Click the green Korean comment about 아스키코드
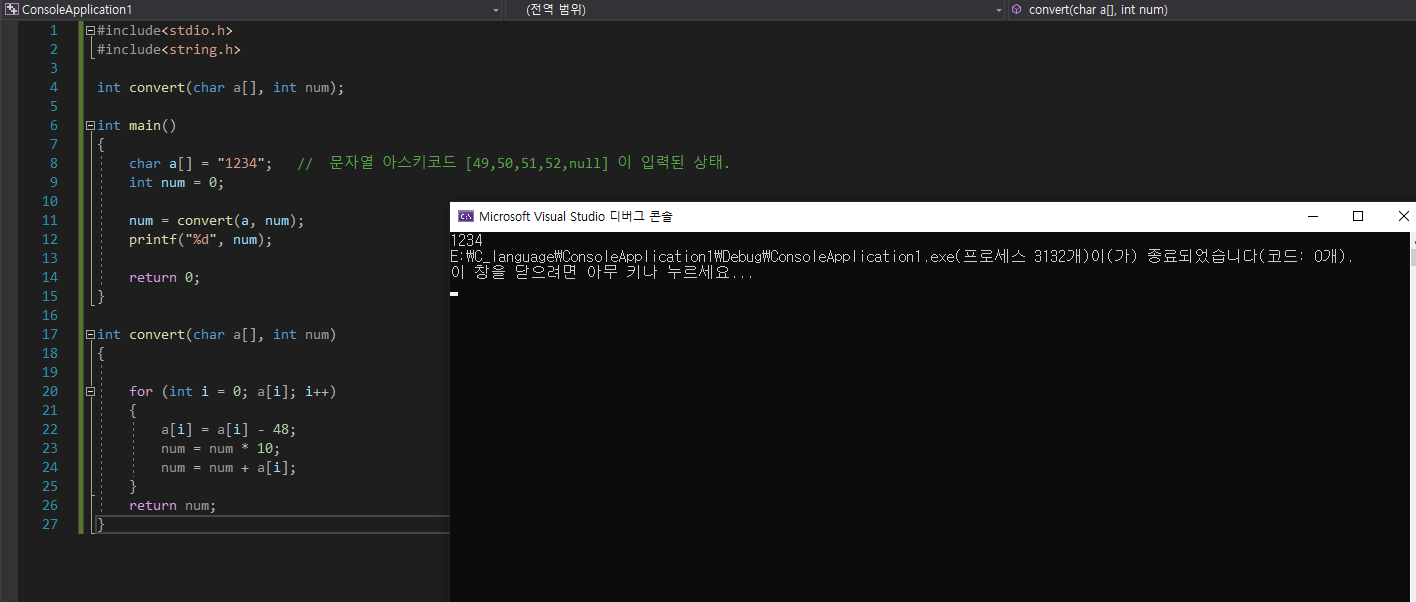 (514, 163)
